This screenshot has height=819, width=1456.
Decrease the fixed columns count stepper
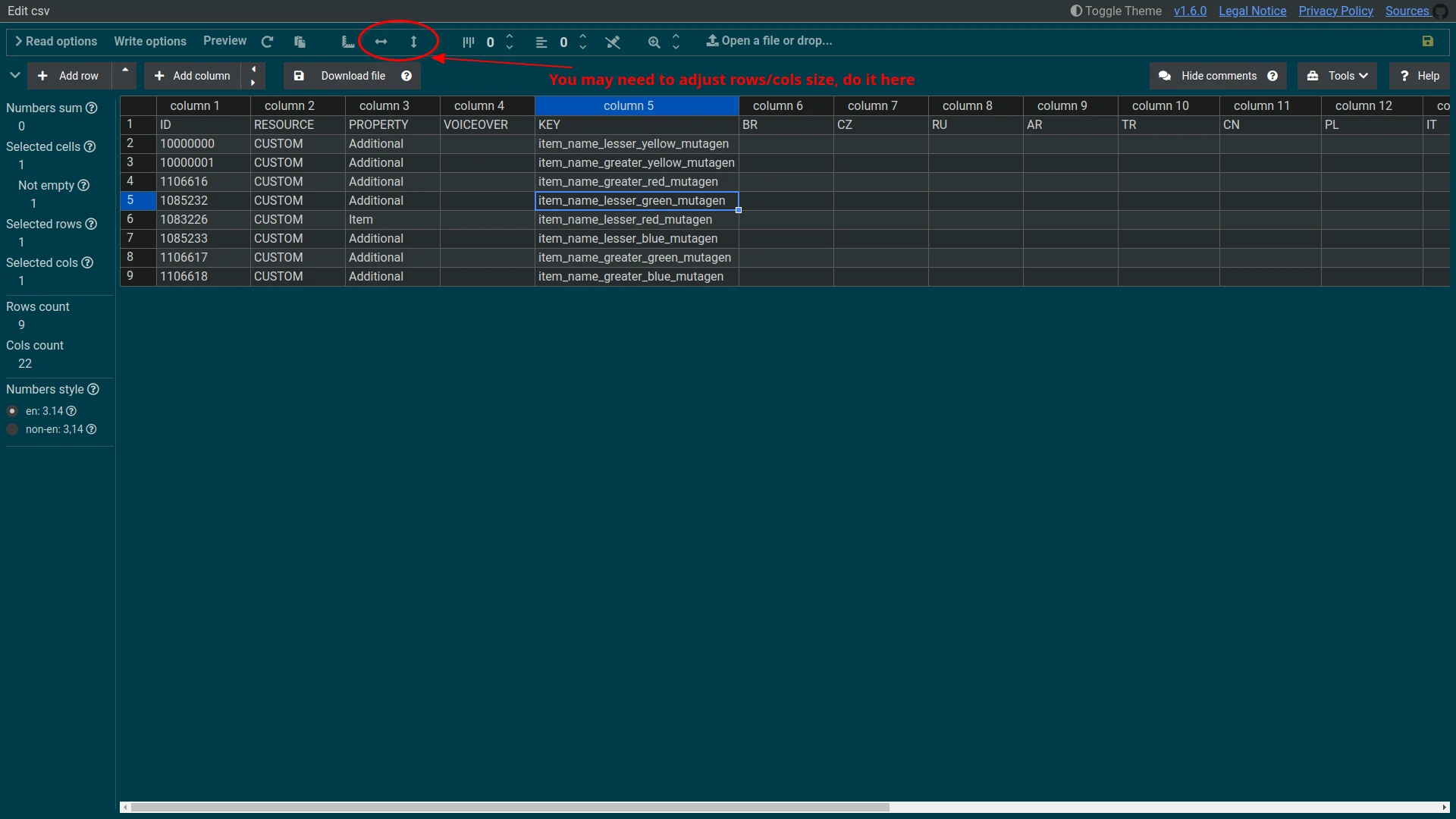(582, 48)
